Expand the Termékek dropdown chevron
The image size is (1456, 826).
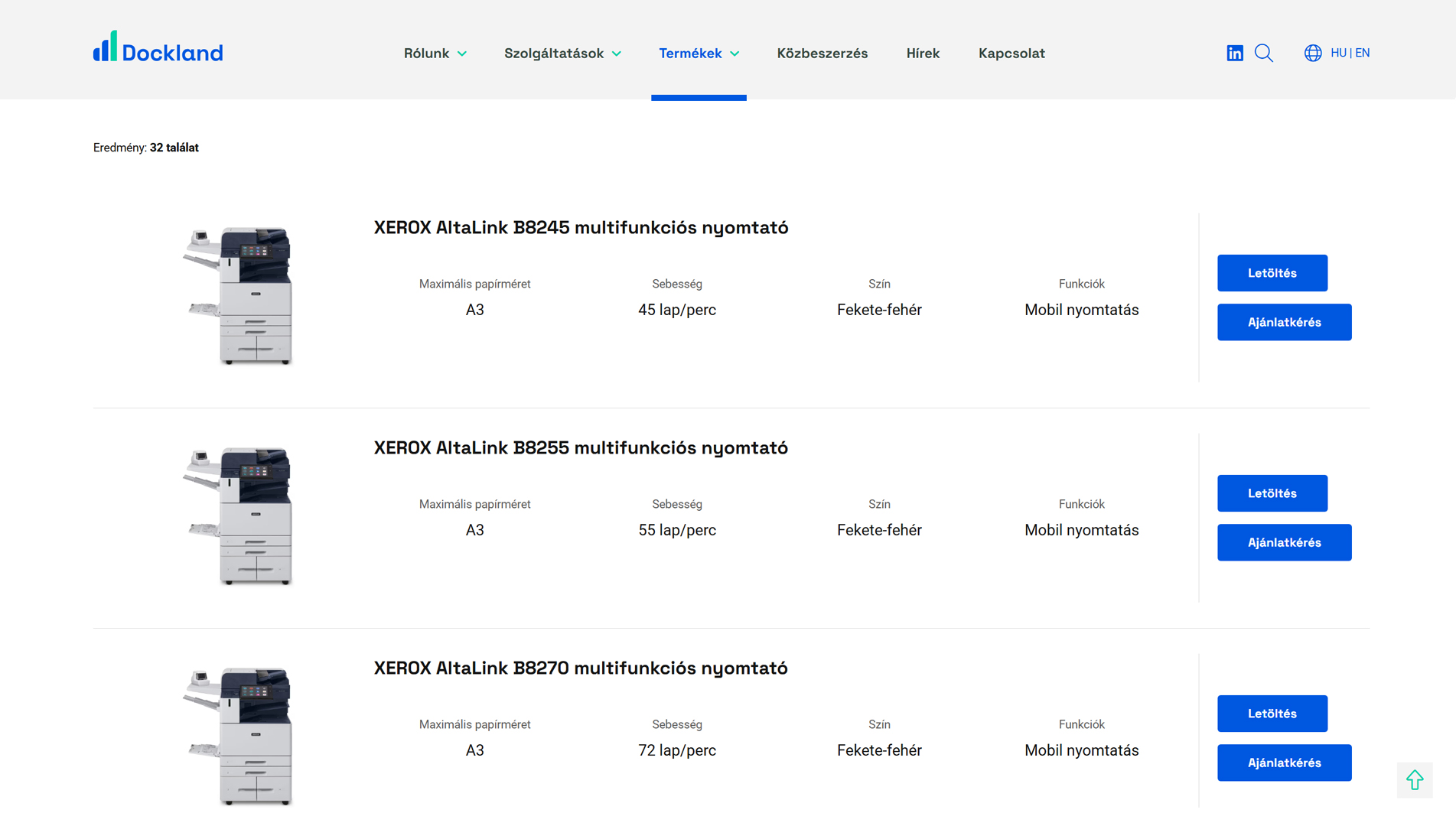point(735,54)
